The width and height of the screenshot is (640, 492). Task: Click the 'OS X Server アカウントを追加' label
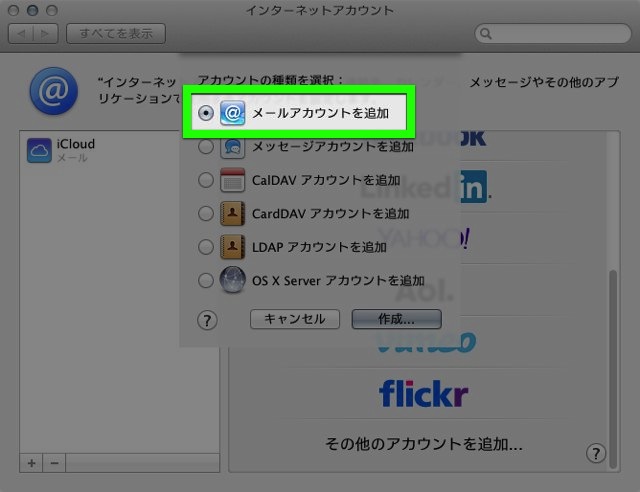338,281
